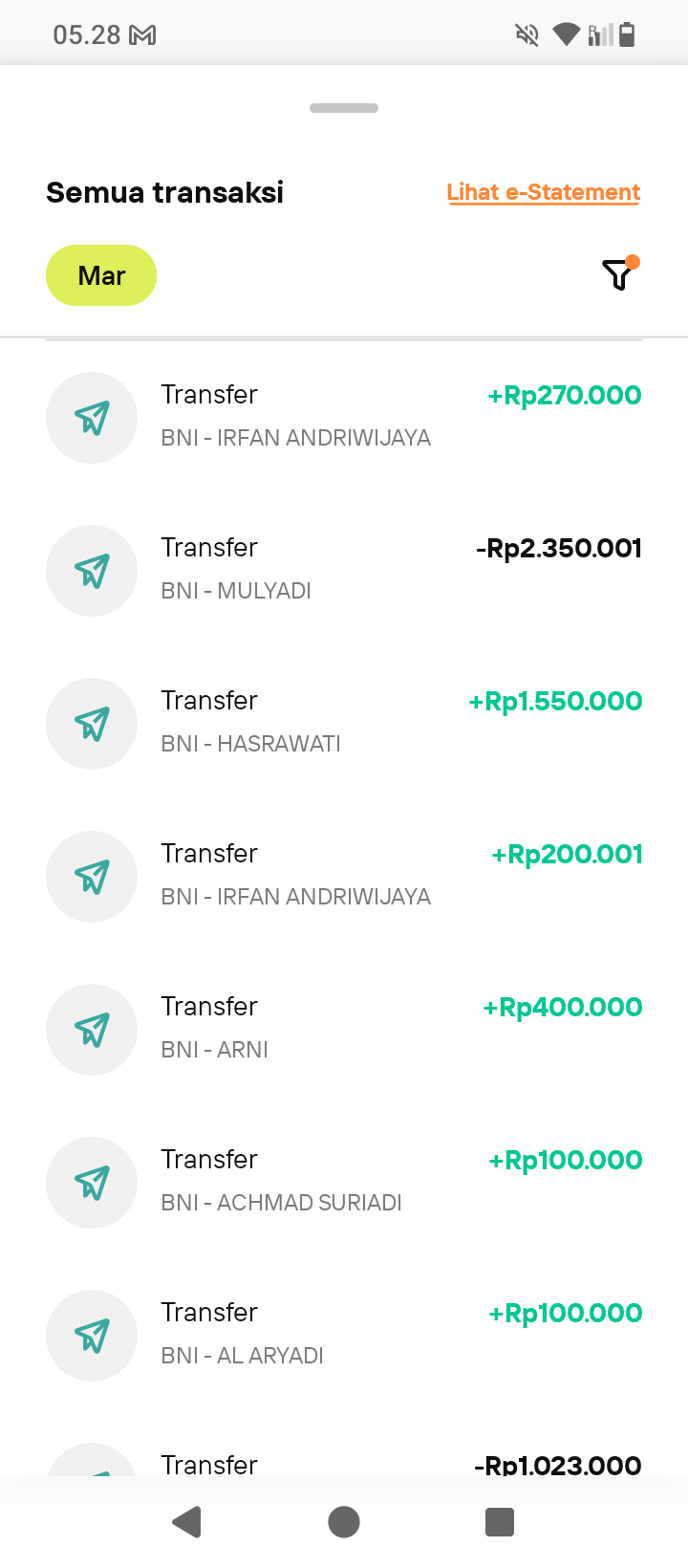Tap the Android recent apps square button
Screen dimensions: 688x1568
tap(500, 1521)
